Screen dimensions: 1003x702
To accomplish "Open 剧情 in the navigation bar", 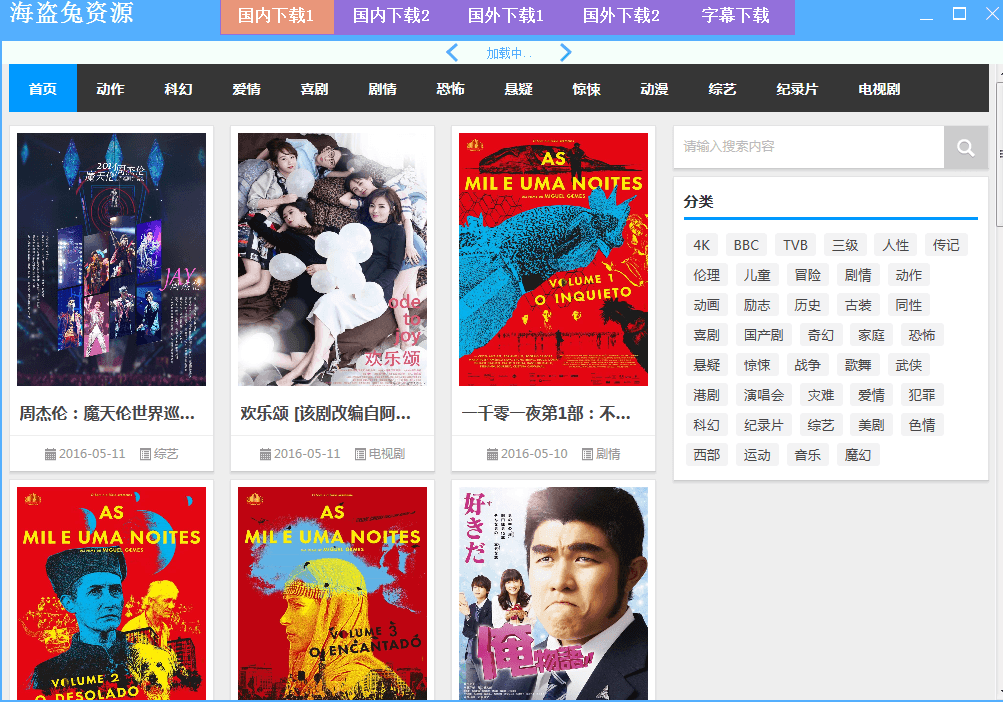I will pos(383,88).
